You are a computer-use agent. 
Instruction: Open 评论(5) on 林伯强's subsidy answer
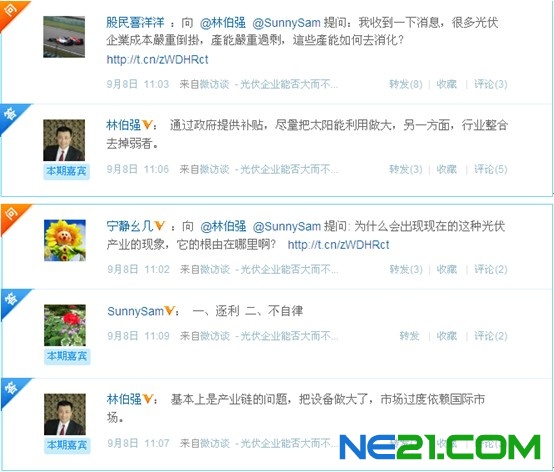[491, 169]
